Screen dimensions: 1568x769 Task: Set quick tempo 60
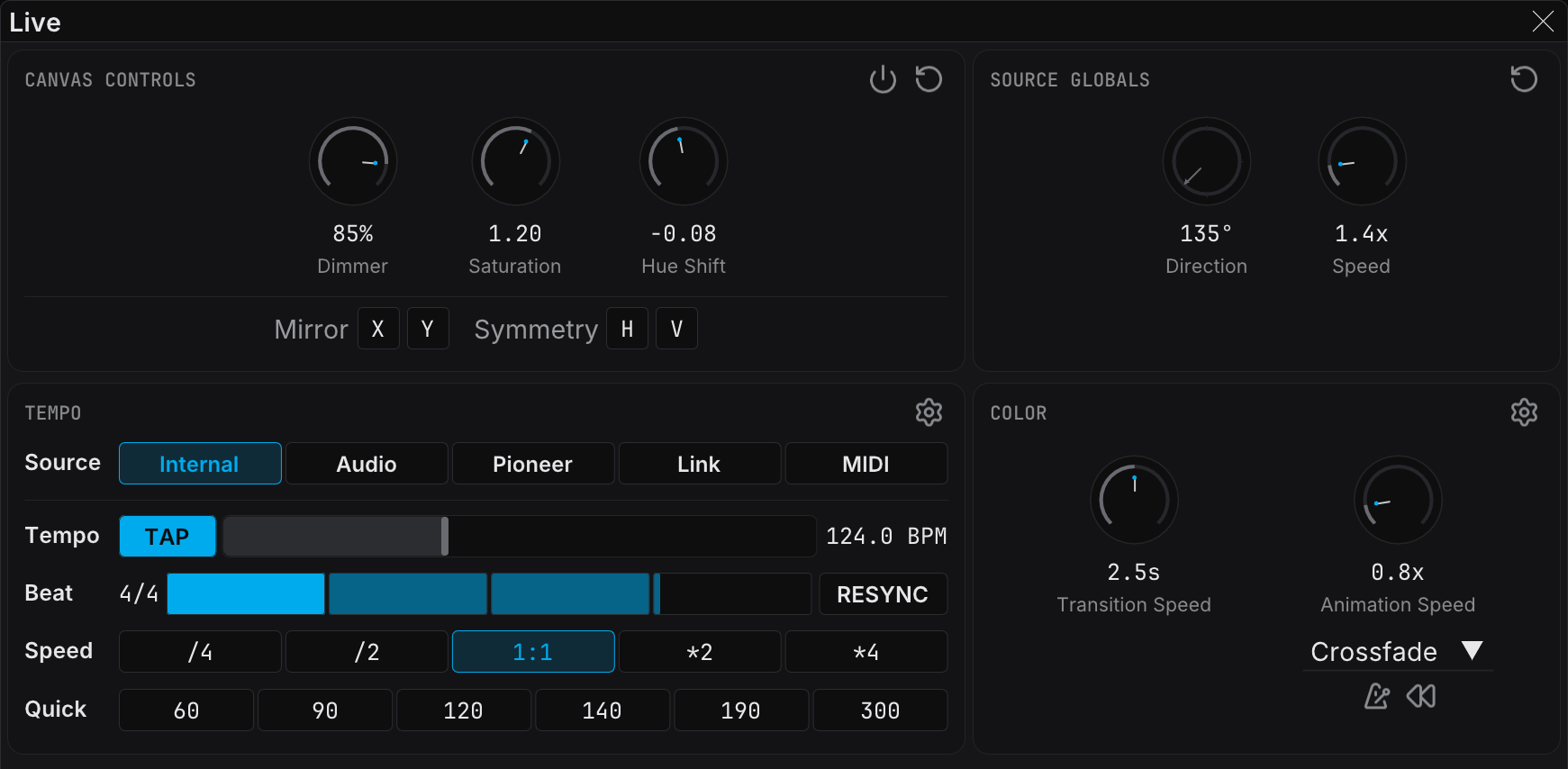coord(186,710)
